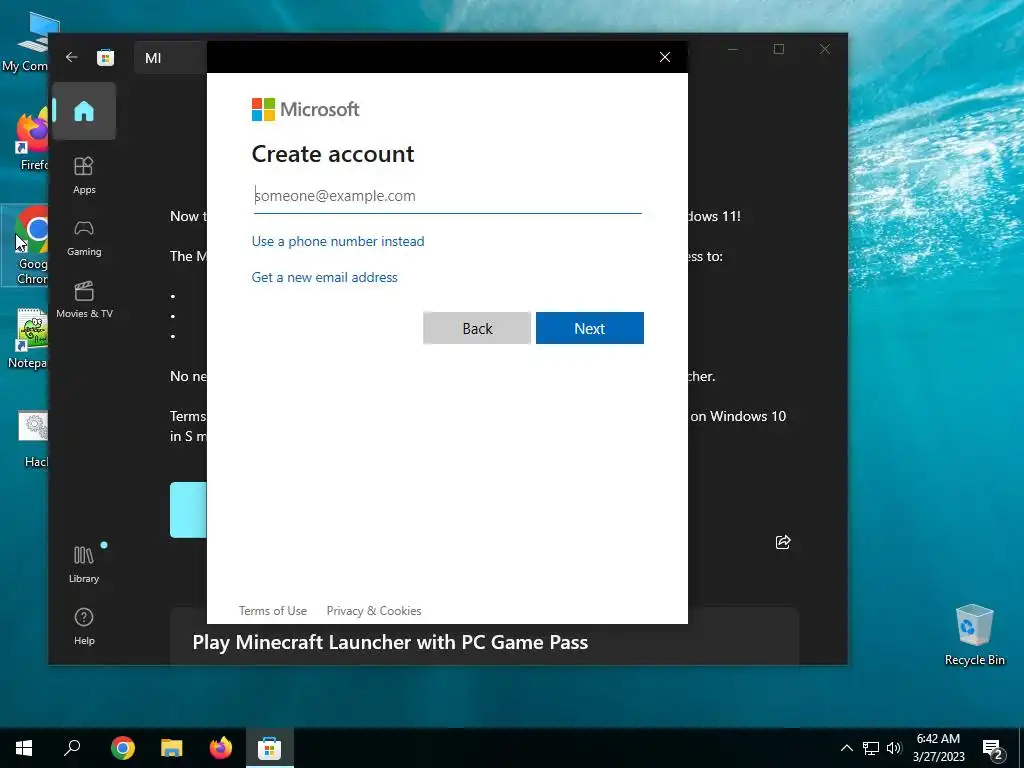Click the Back button in dialog
Viewport: 1024px width, 768px height.
477,328
